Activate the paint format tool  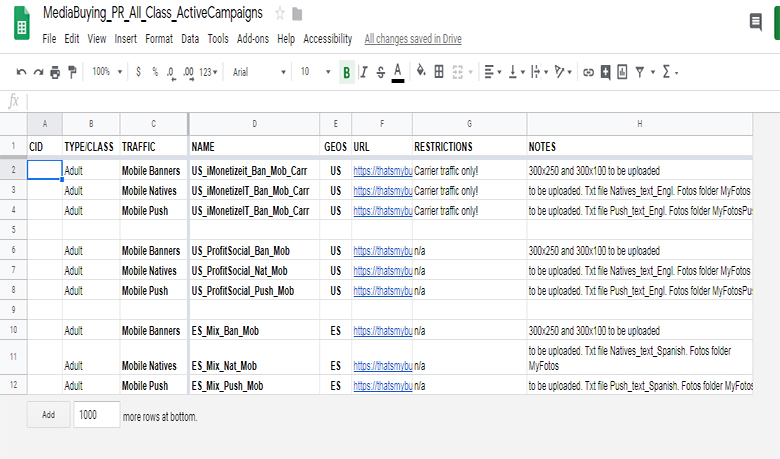[73, 73]
